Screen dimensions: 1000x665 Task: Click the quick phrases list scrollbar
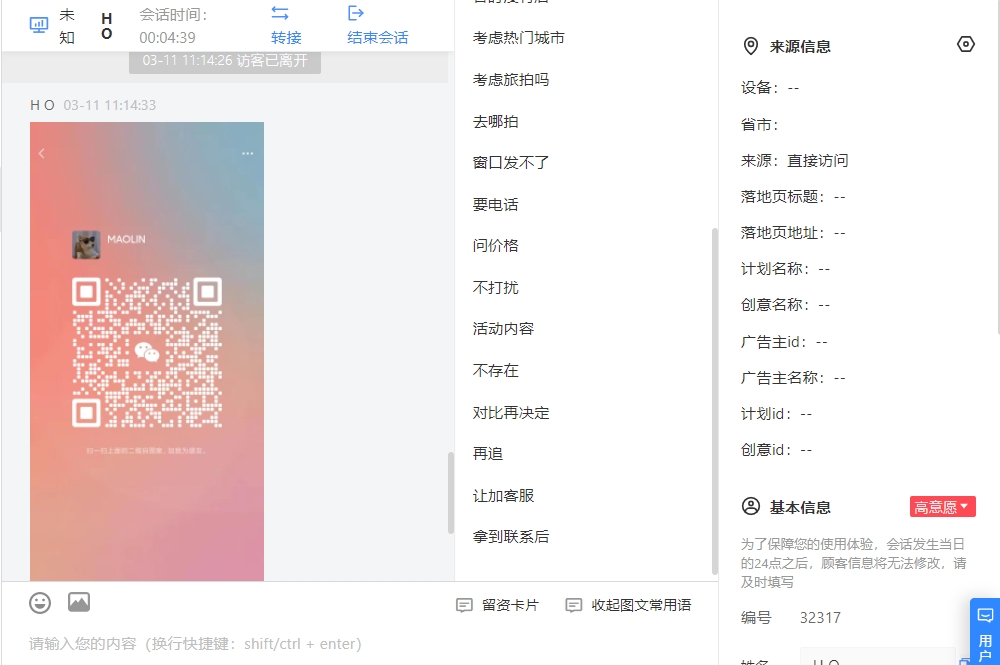[715, 402]
